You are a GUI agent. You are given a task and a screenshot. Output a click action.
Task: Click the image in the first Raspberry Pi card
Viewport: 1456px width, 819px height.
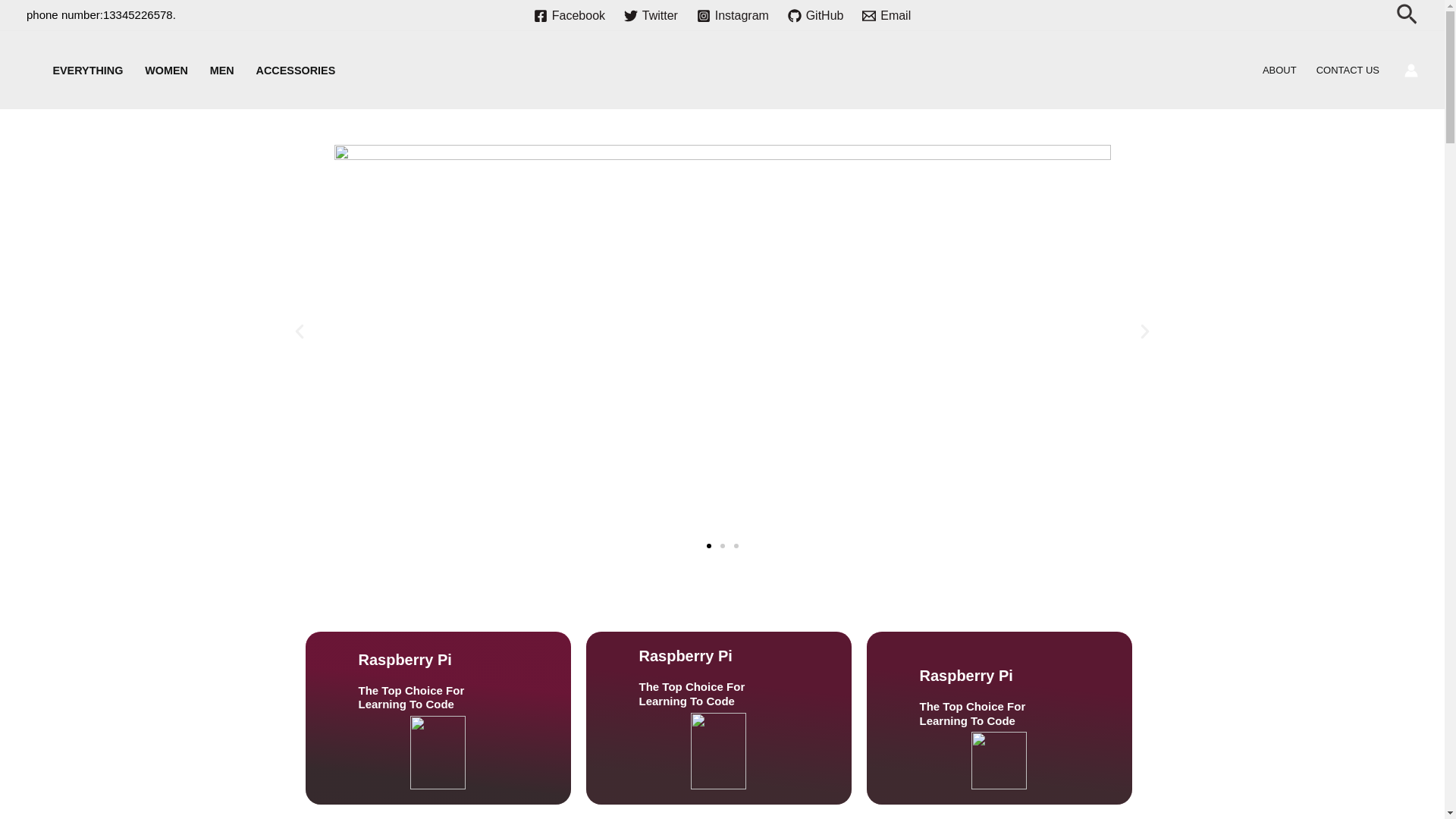tap(438, 752)
